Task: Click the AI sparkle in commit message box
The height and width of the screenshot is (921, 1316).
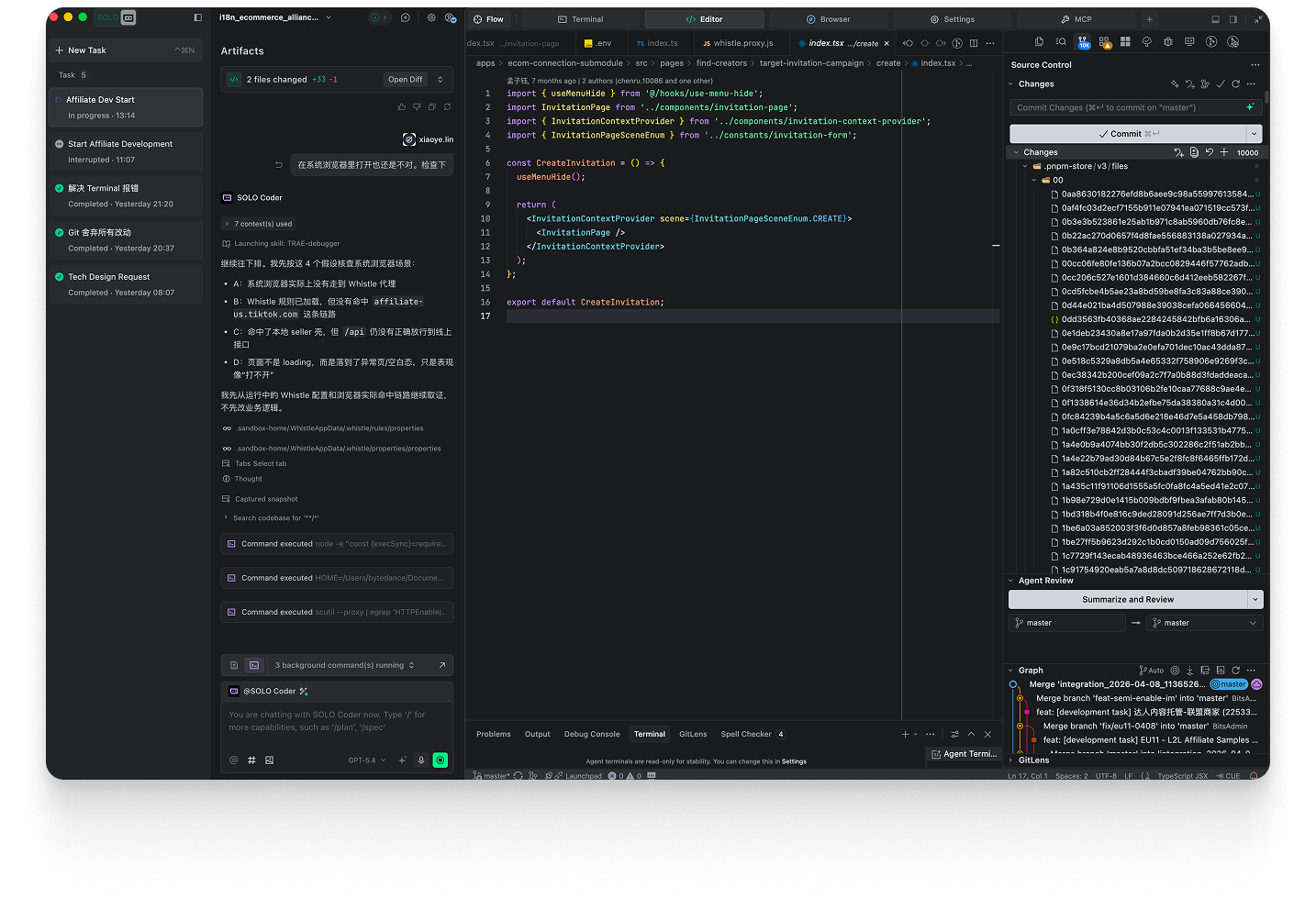Action: pyautogui.click(x=1250, y=107)
